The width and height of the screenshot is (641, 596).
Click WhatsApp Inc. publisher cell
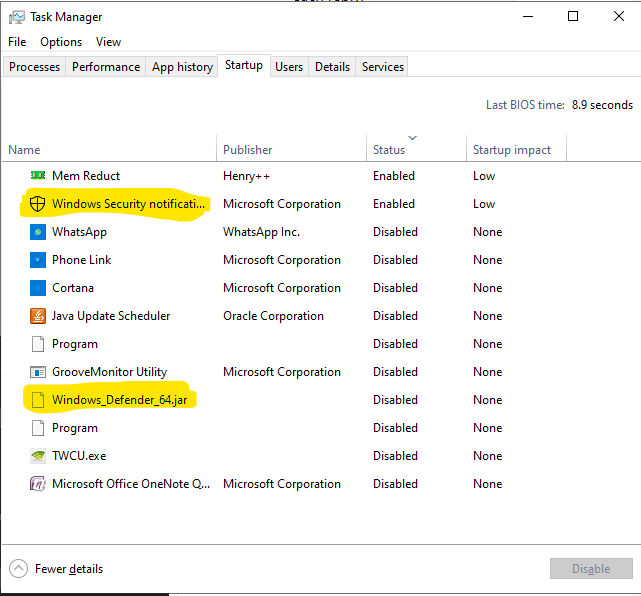click(261, 232)
